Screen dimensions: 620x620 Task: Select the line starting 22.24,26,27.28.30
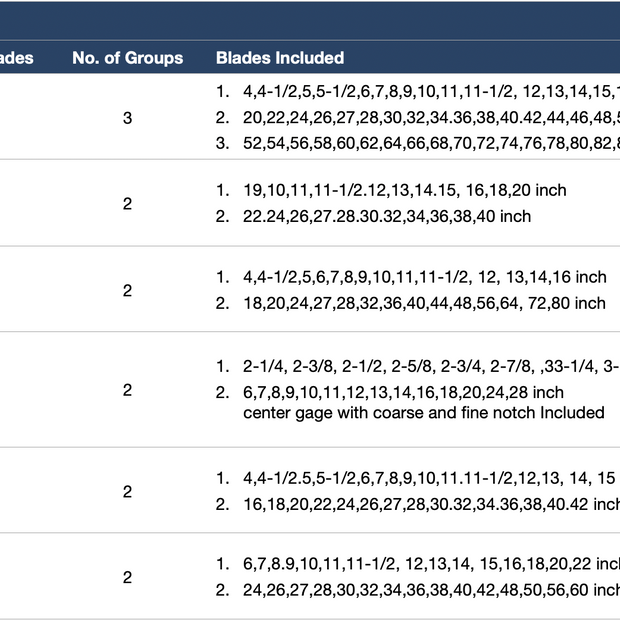tap(387, 216)
